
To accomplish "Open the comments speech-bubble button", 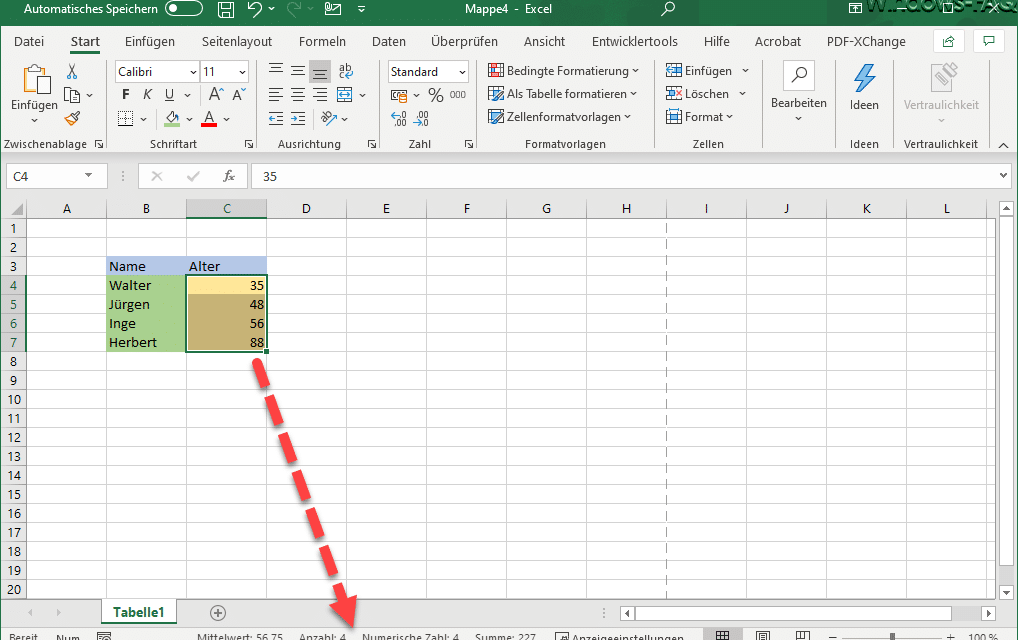I will tap(989, 42).
